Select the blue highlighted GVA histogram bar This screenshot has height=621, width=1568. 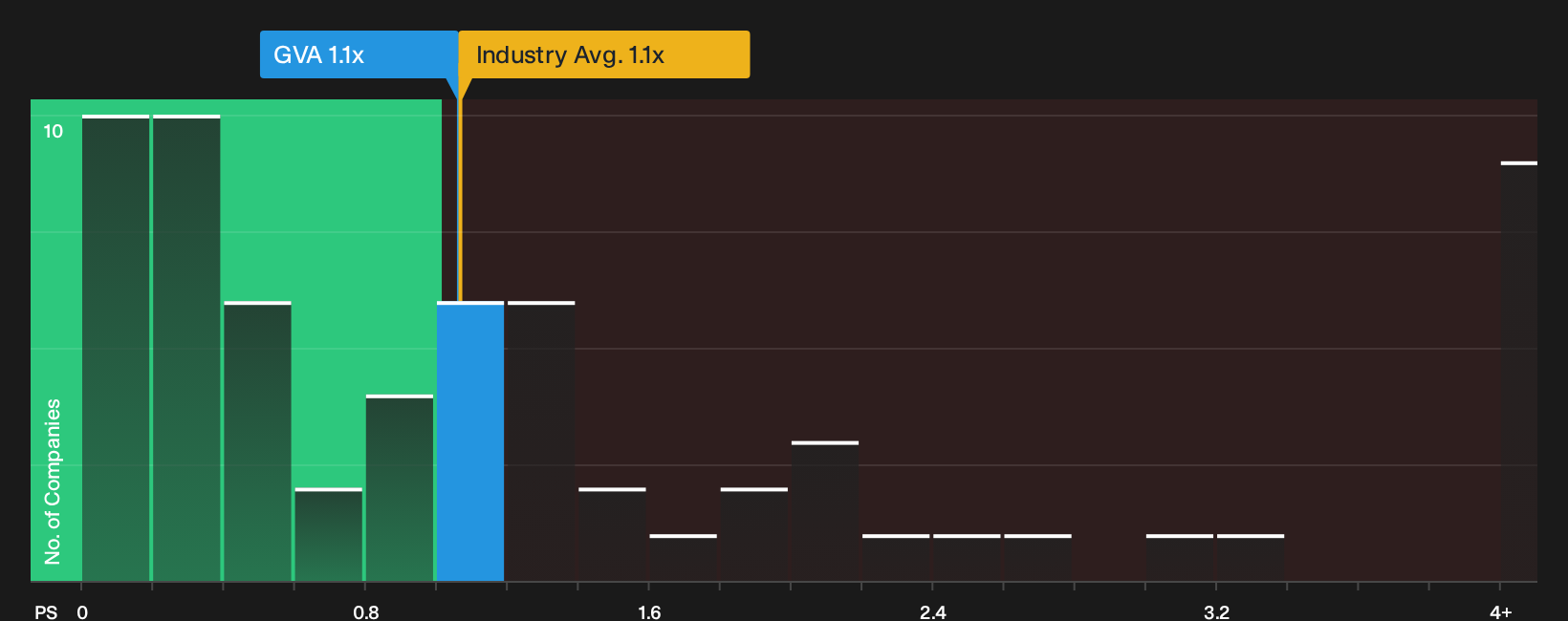470,441
